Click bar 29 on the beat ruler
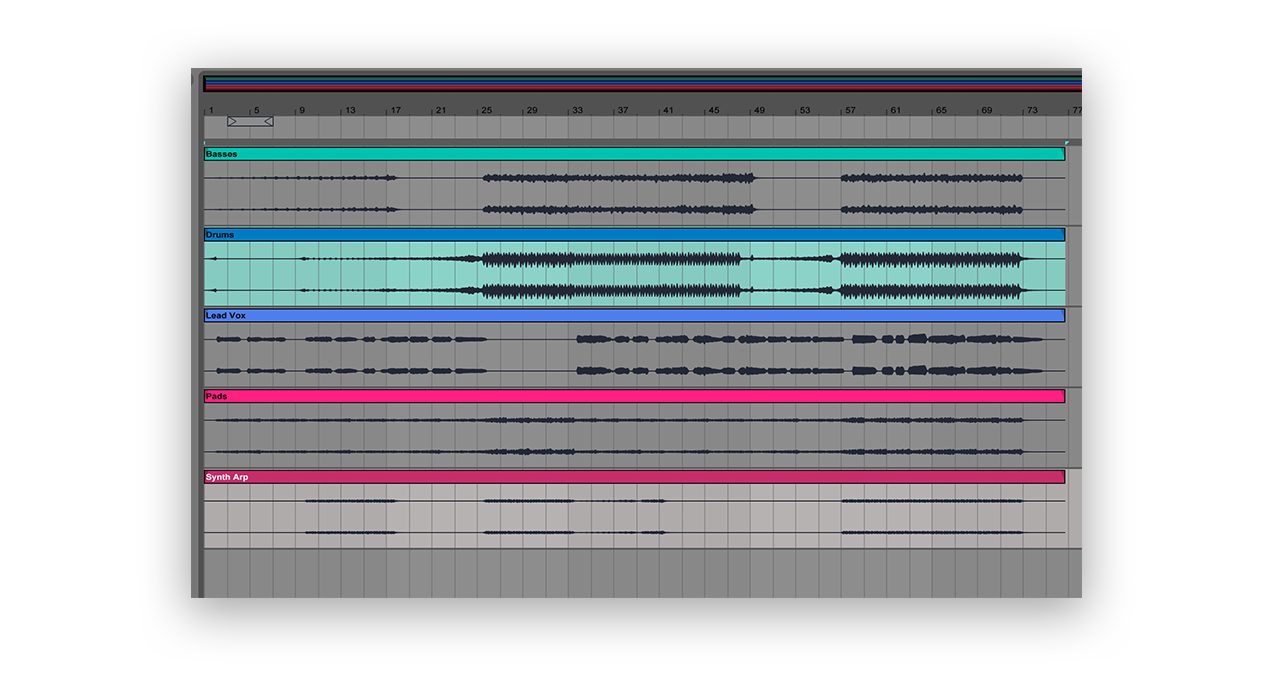1280x683 pixels. tap(532, 109)
